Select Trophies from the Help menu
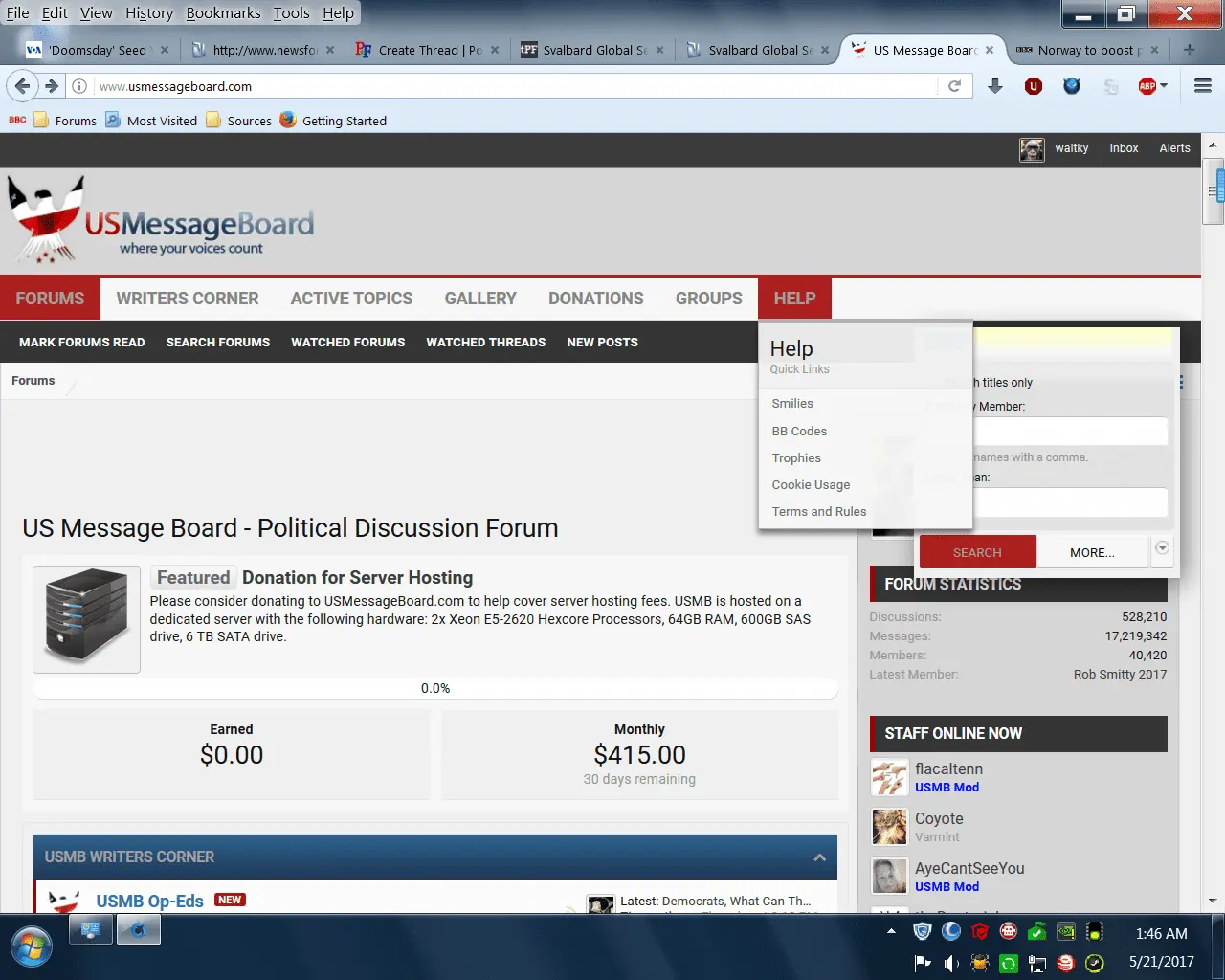 click(796, 458)
